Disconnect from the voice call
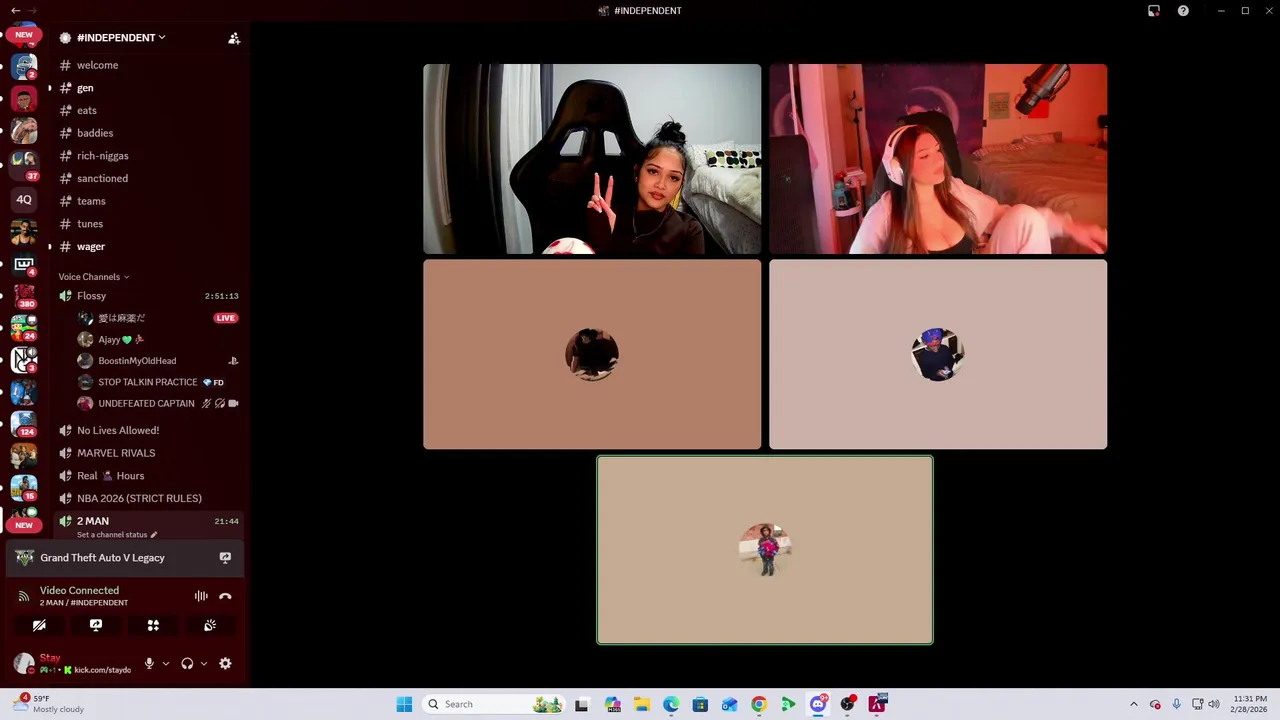Image resolution: width=1280 pixels, height=720 pixels. point(225,596)
